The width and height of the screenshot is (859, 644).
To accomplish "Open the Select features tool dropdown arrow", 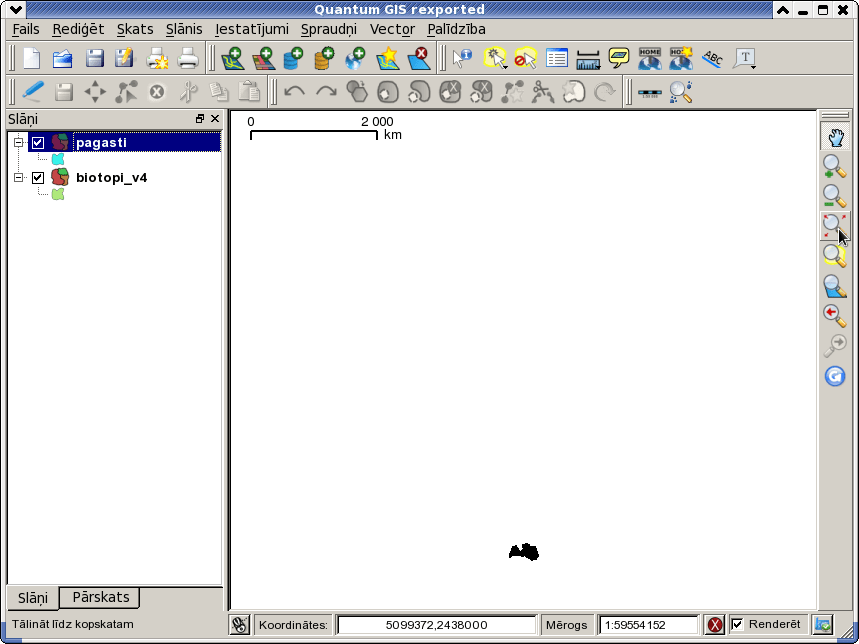I will (x=505, y=66).
